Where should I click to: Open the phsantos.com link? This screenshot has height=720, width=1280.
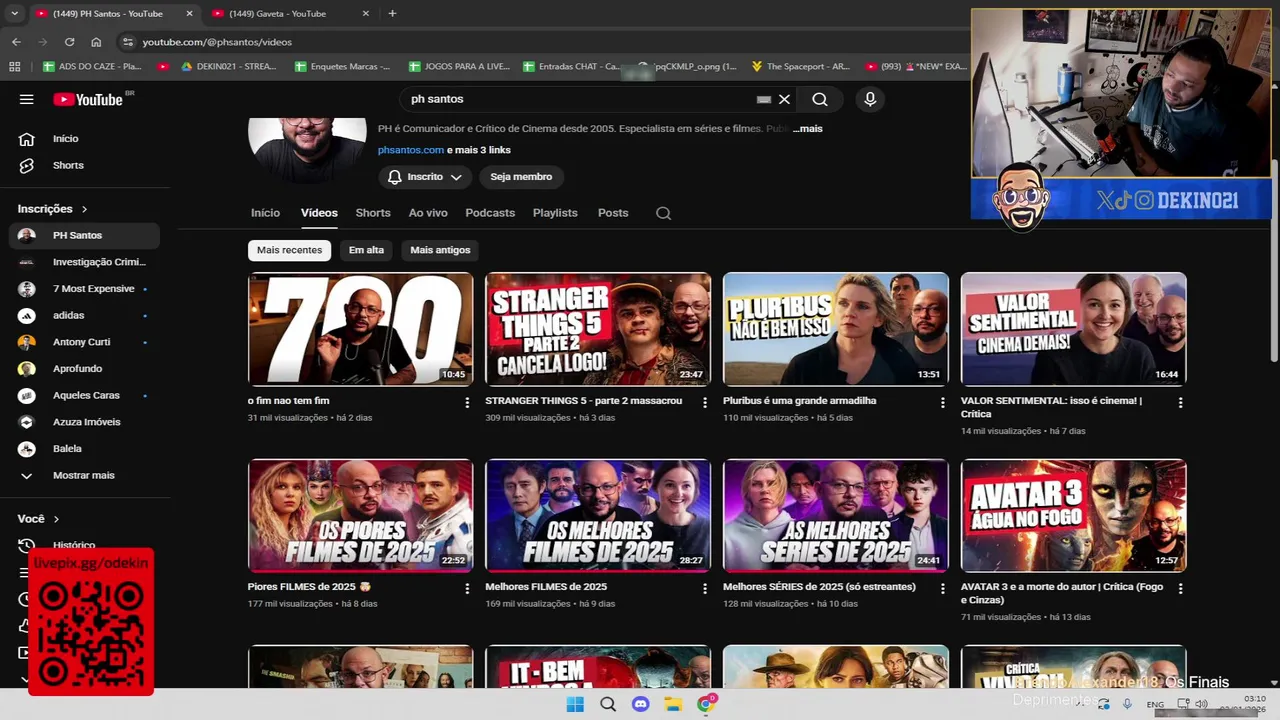click(x=411, y=150)
